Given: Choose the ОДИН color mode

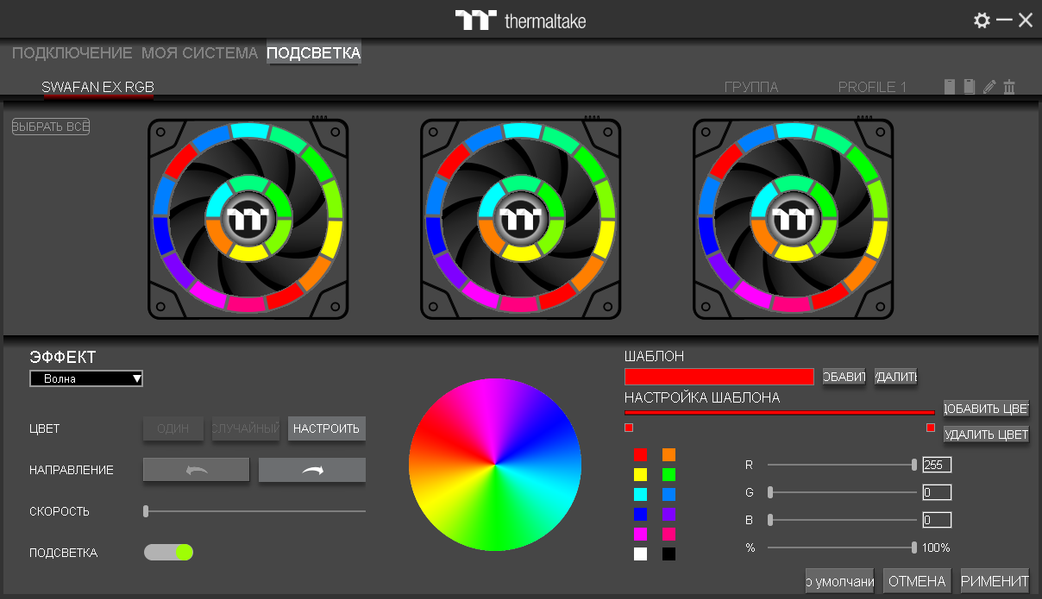Looking at the screenshot, I should [x=173, y=429].
